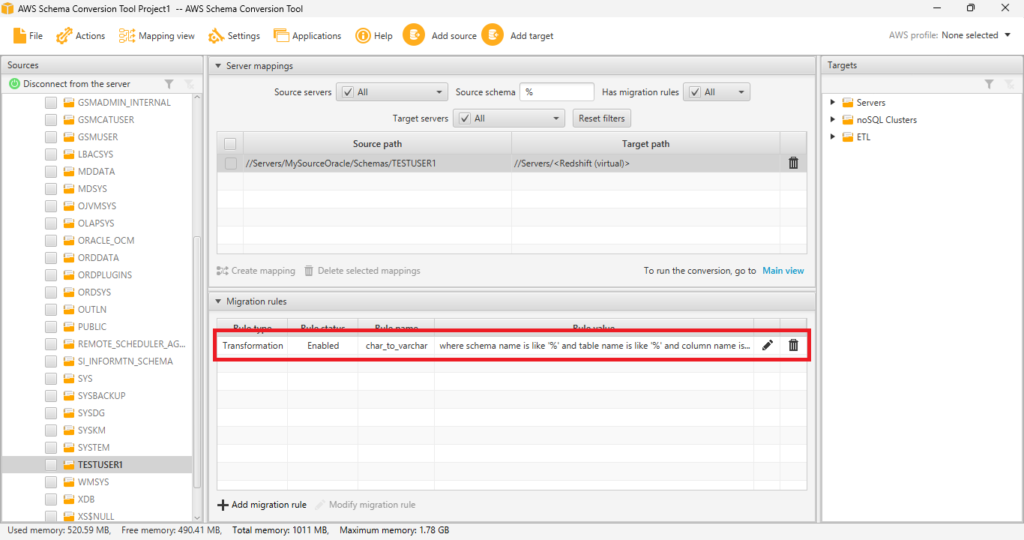Open the Source servers dropdown
Screen dimensions: 1024x540
tap(388, 92)
